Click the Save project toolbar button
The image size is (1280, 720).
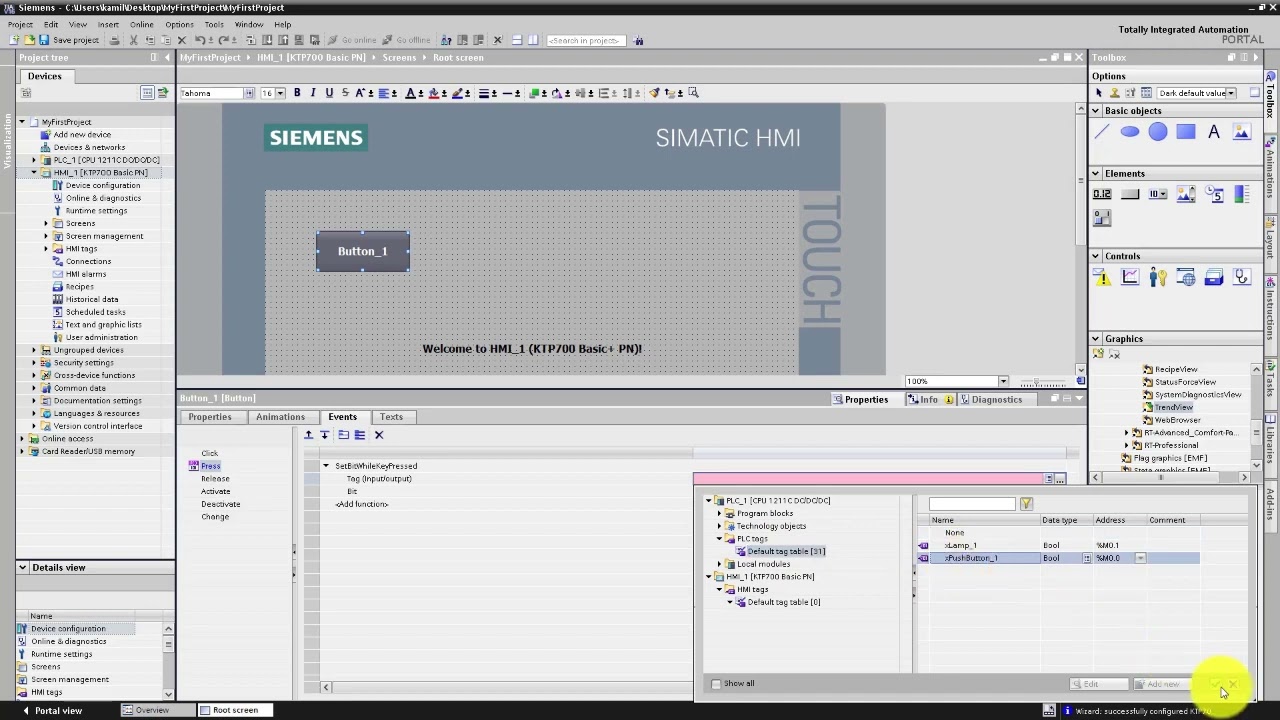click(69, 40)
